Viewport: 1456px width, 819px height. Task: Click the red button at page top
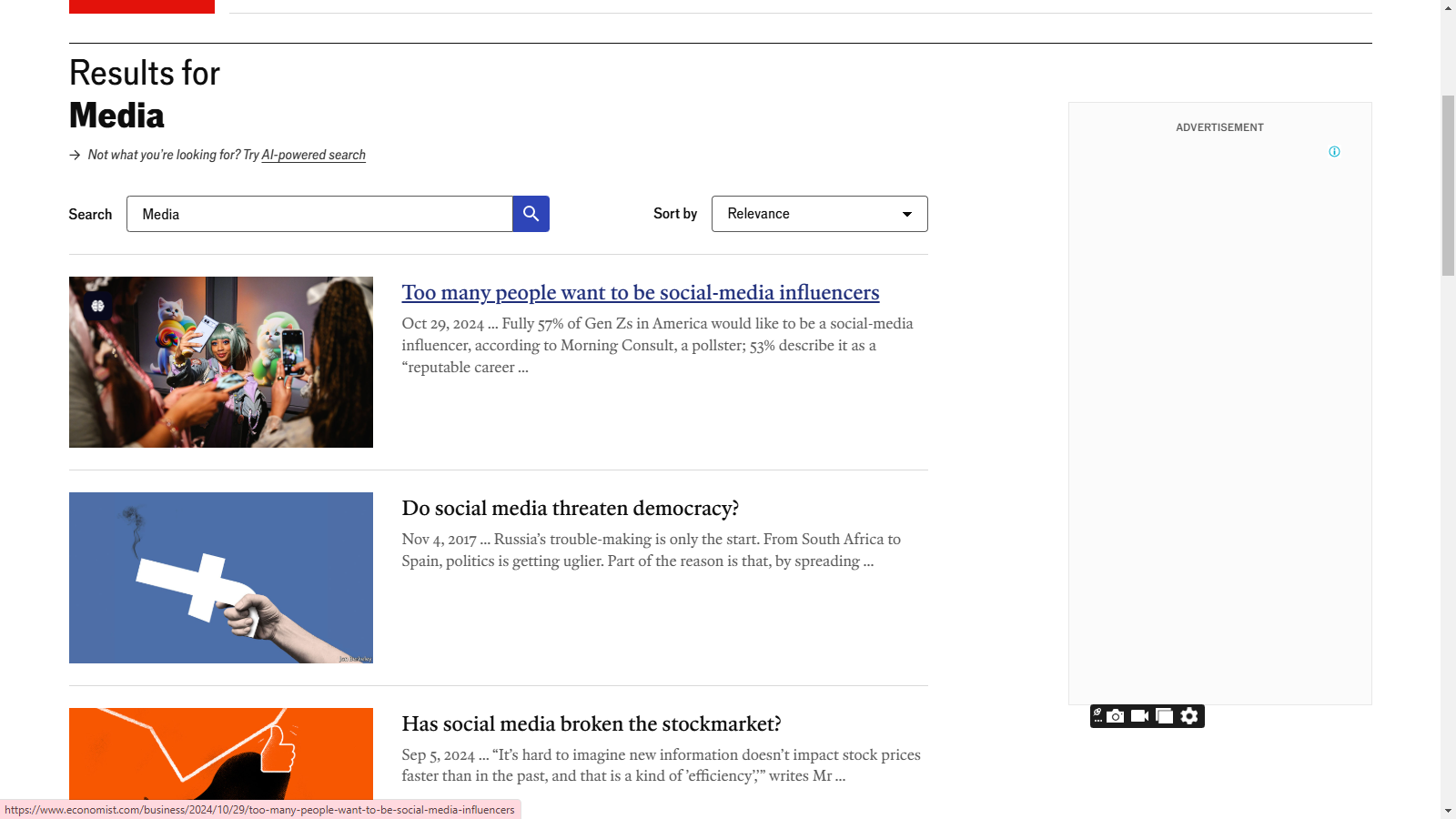pyautogui.click(x=142, y=6)
